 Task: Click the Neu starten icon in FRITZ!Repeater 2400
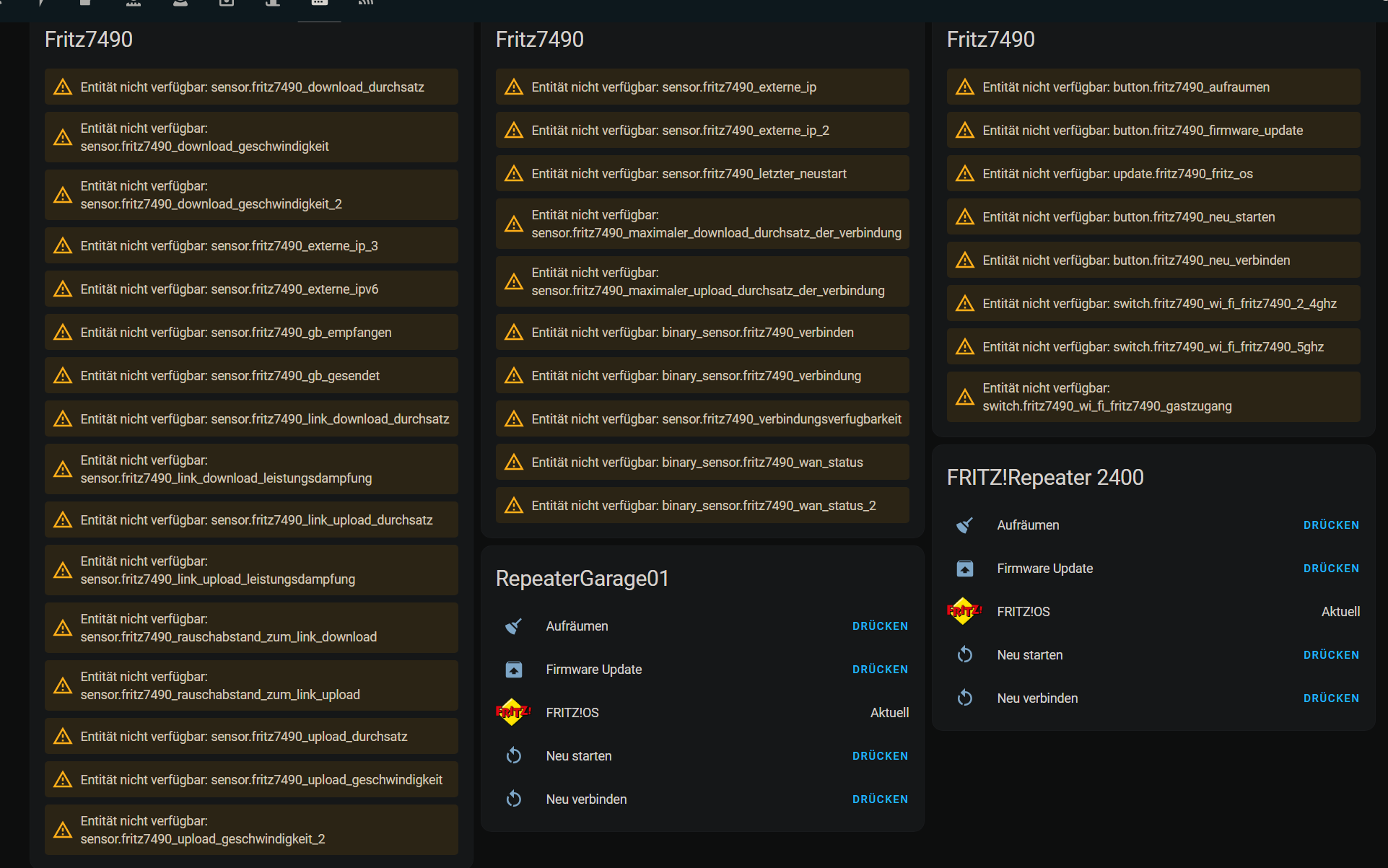coord(964,654)
